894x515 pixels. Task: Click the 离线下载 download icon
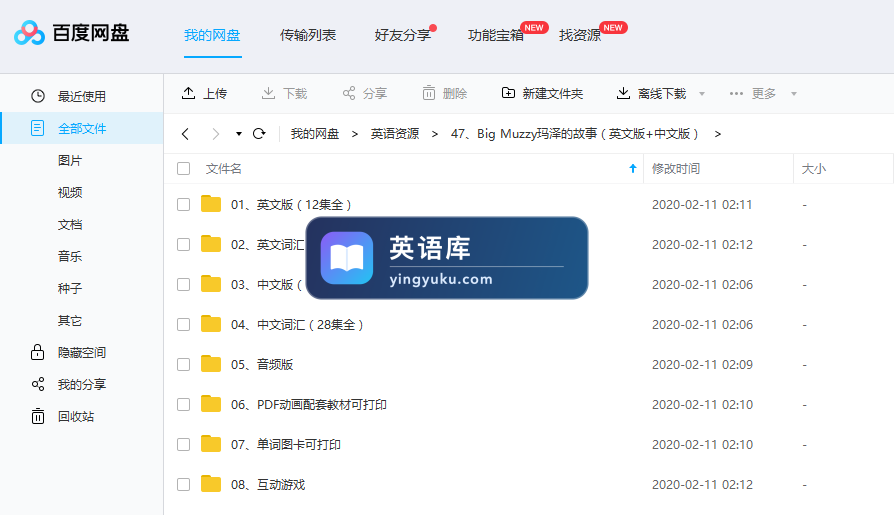(x=623, y=93)
